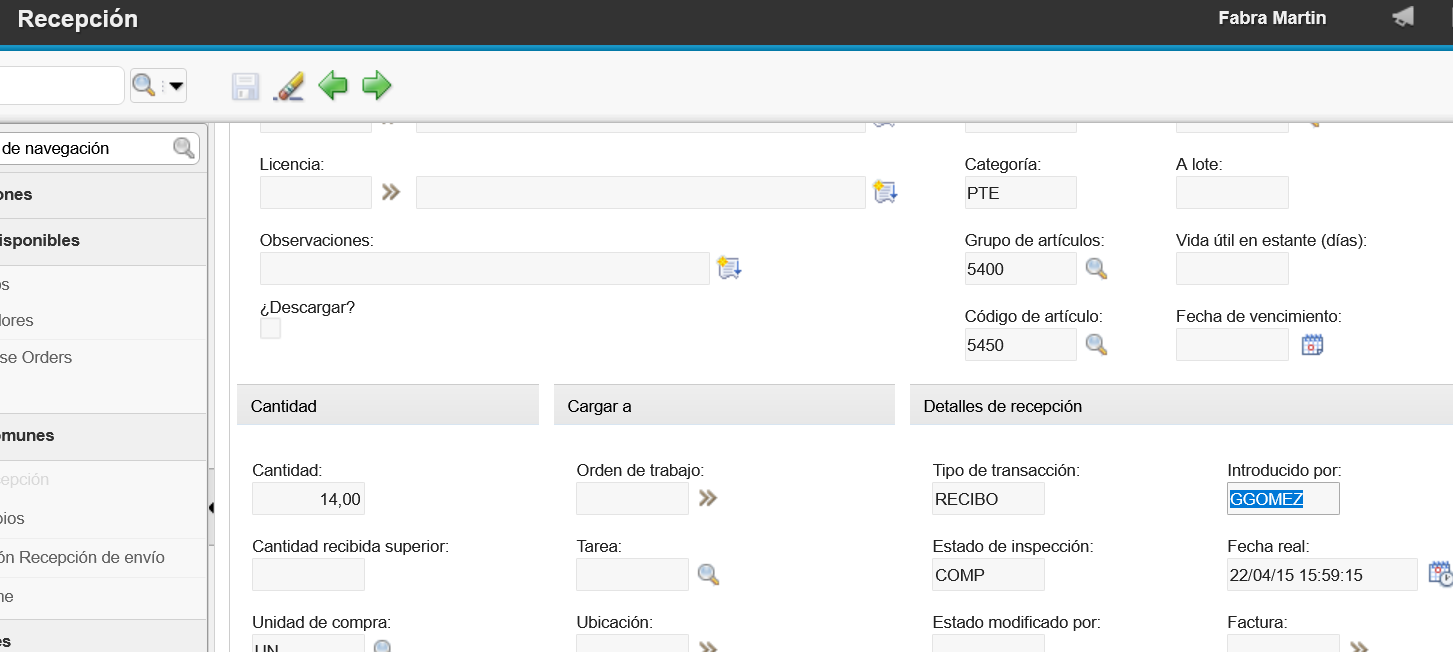
Task: Click the save (floppy disk) toolbar icon
Action: pos(245,86)
